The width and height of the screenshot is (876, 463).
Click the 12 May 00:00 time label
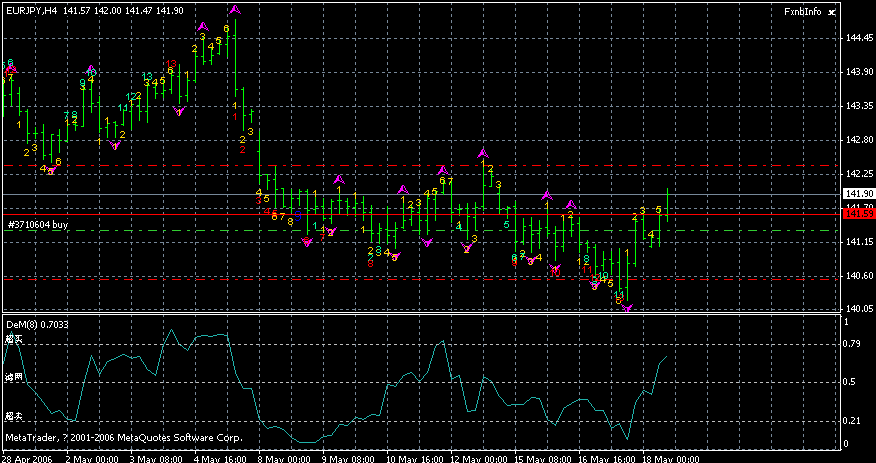[479, 458]
